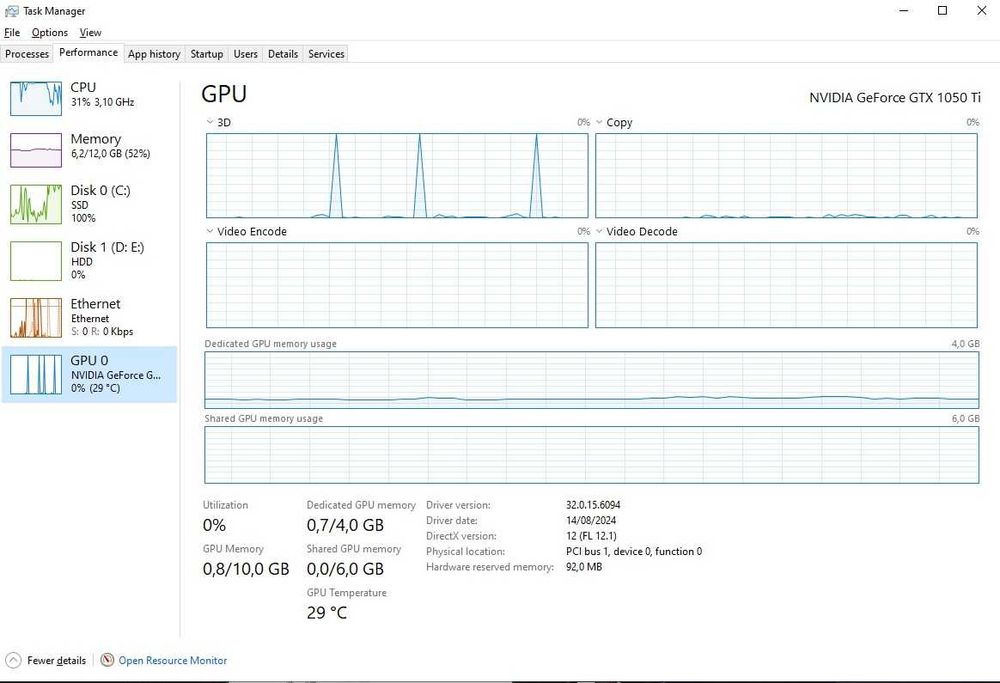The width and height of the screenshot is (1000, 683).
Task: Select the Ethernet graph thumbnail
Action: point(36,317)
